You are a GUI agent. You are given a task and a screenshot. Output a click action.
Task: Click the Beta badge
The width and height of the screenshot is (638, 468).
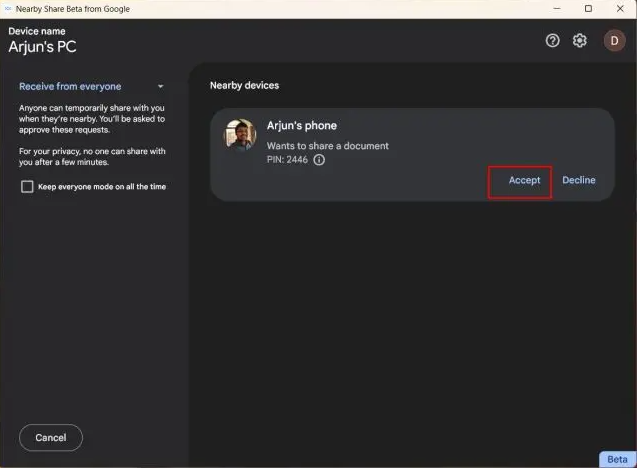click(617, 459)
